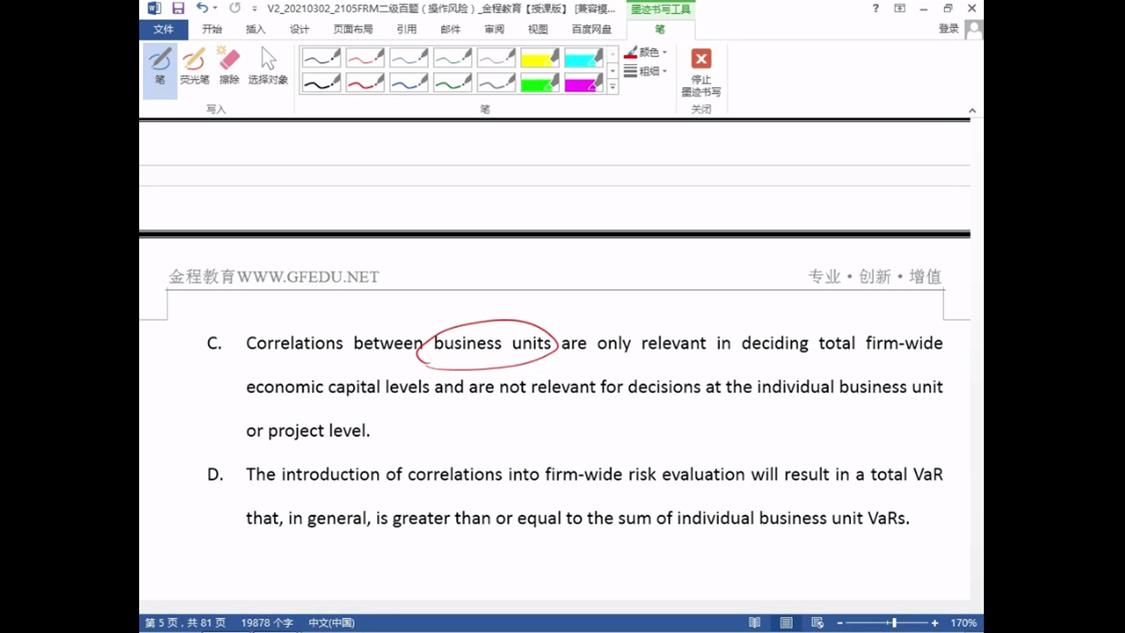
Task: Open the pen Thickness (粗细) dropdown
Action: 646,71
